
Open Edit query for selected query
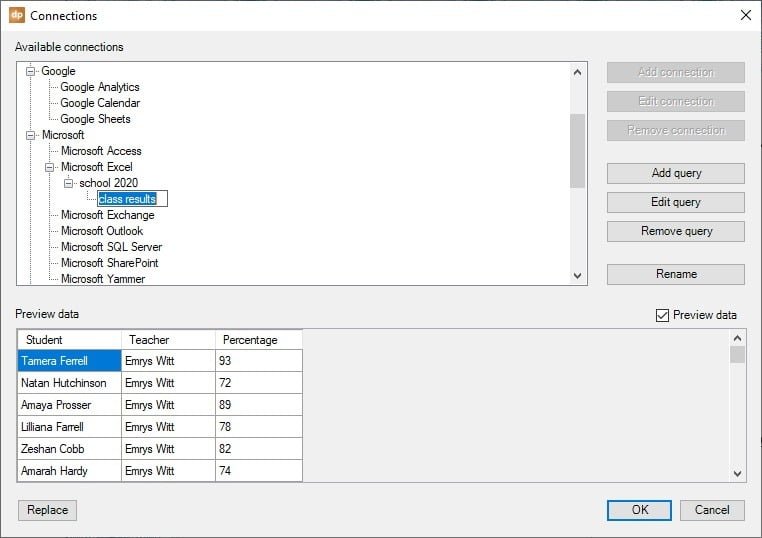(675, 202)
